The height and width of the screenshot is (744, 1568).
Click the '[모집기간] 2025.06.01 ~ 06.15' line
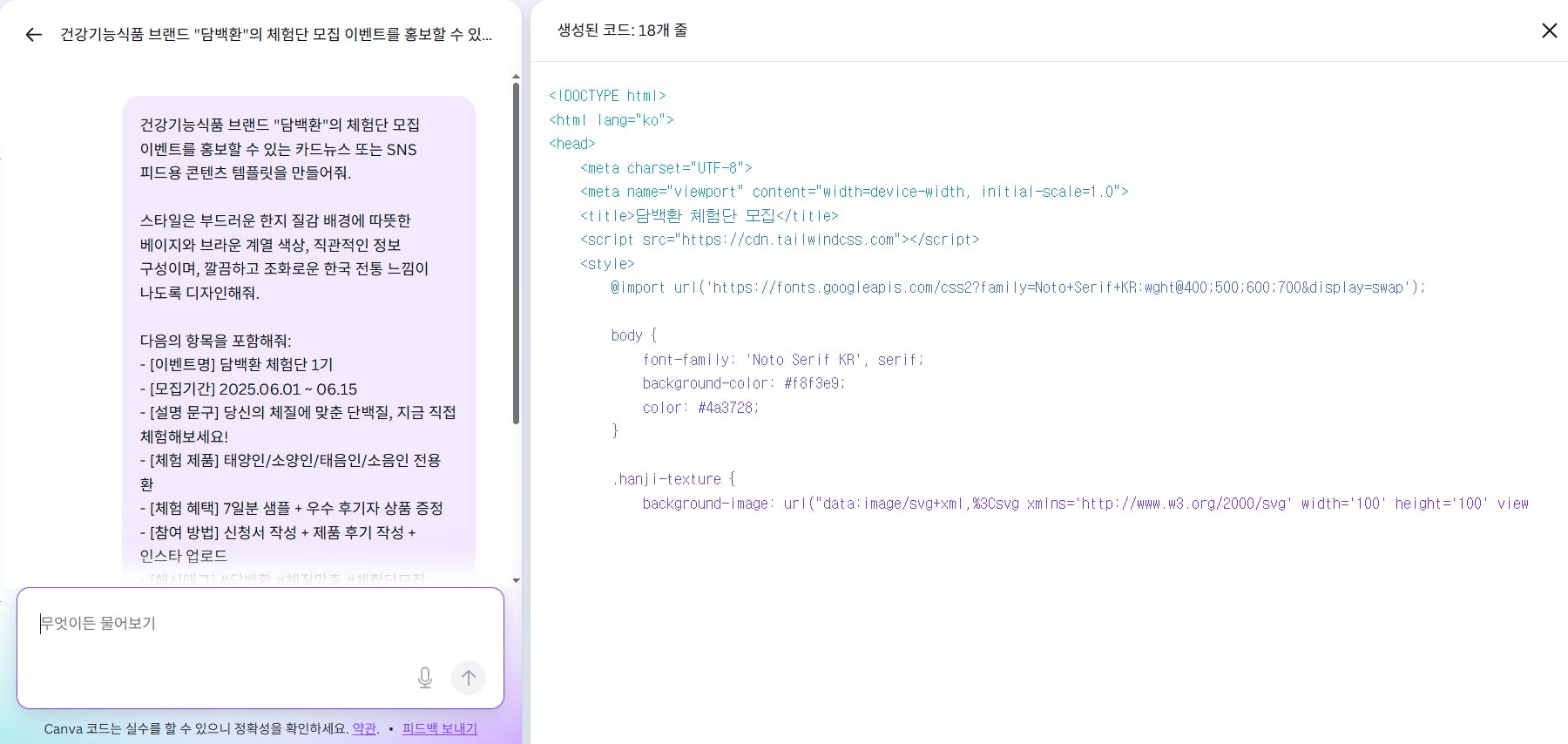pos(248,389)
